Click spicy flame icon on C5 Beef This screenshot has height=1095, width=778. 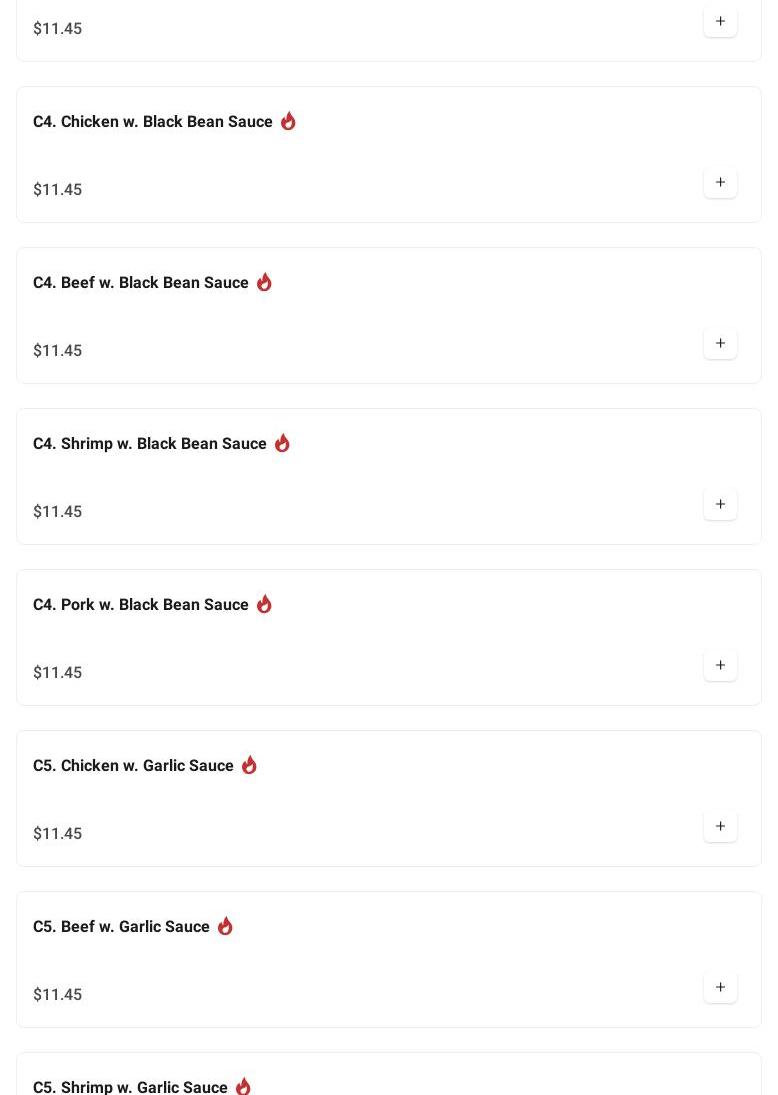(225, 926)
